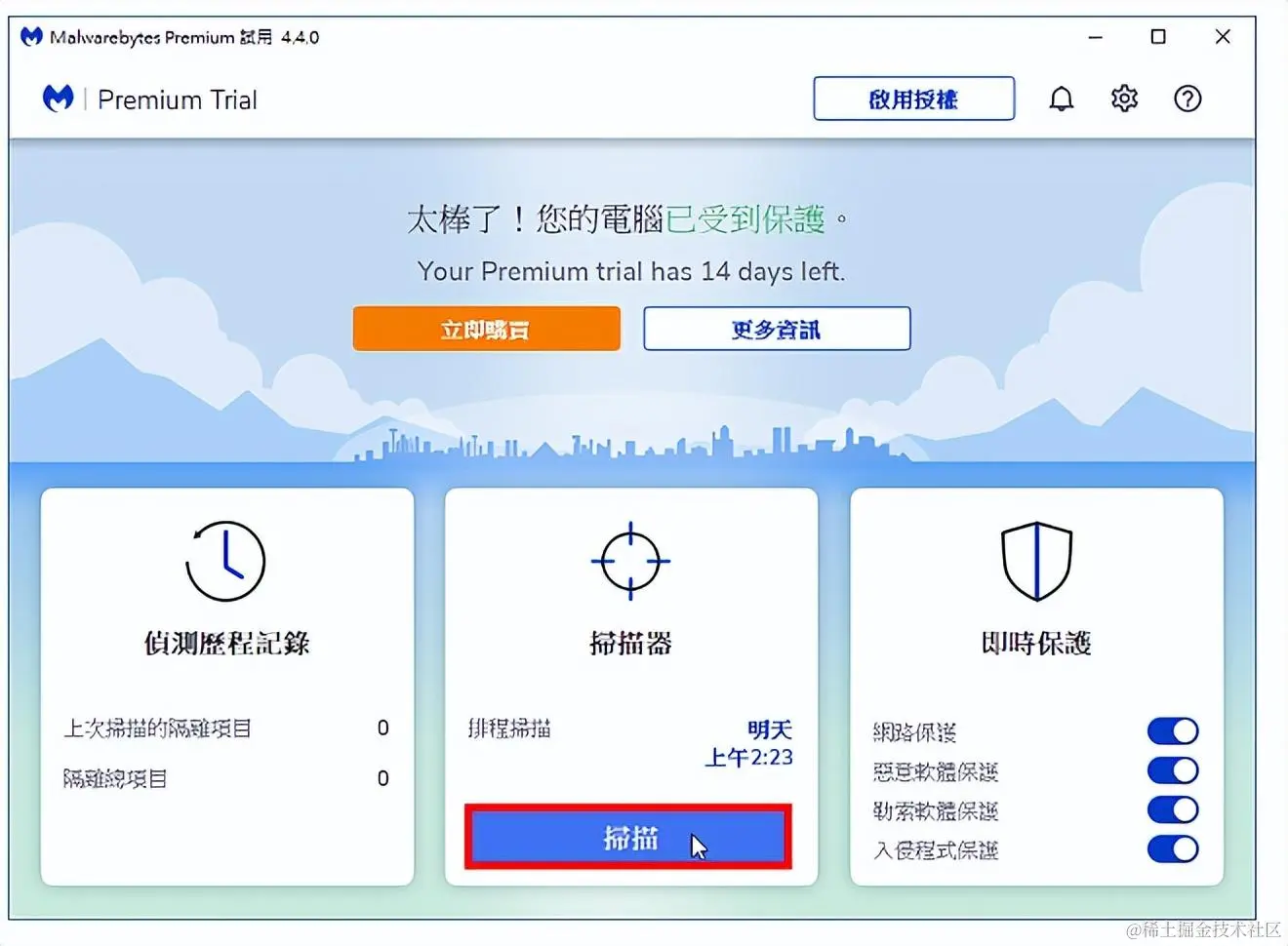The width and height of the screenshot is (1288, 946).
Task: Click the 隔離總項目 total quarantined row label
Action: (115, 778)
